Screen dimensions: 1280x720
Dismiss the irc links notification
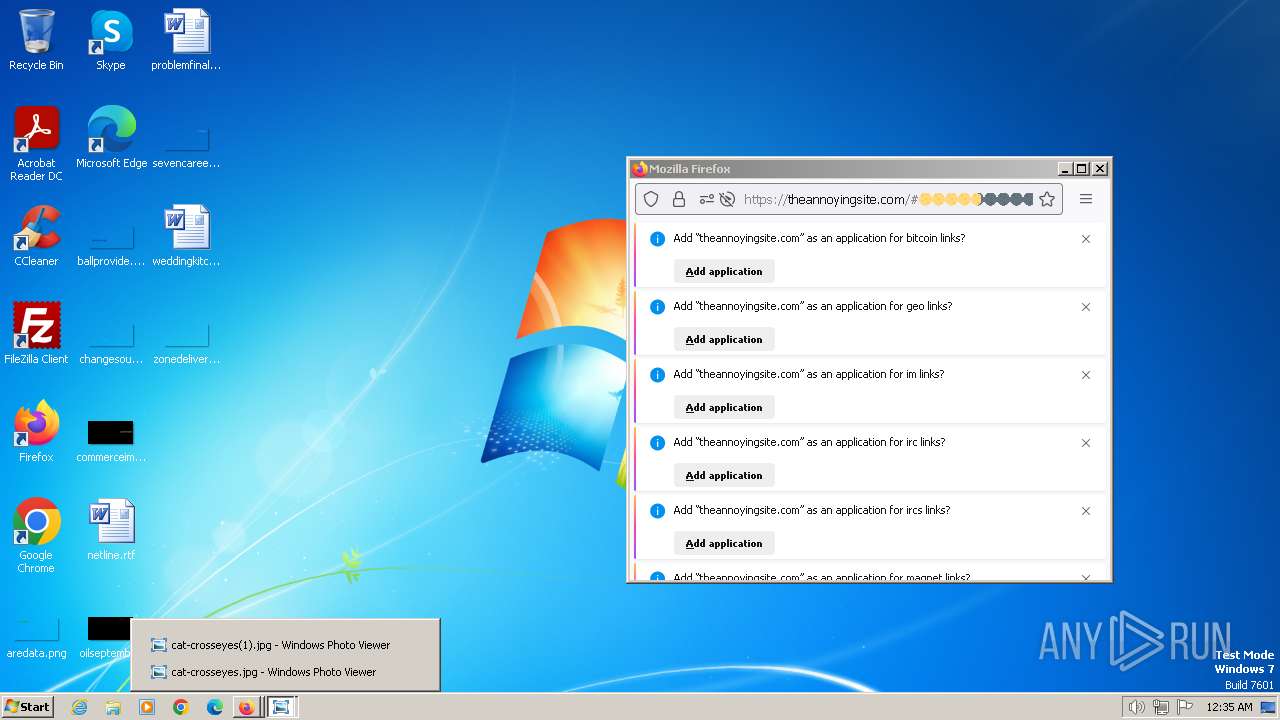point(1086,443)
